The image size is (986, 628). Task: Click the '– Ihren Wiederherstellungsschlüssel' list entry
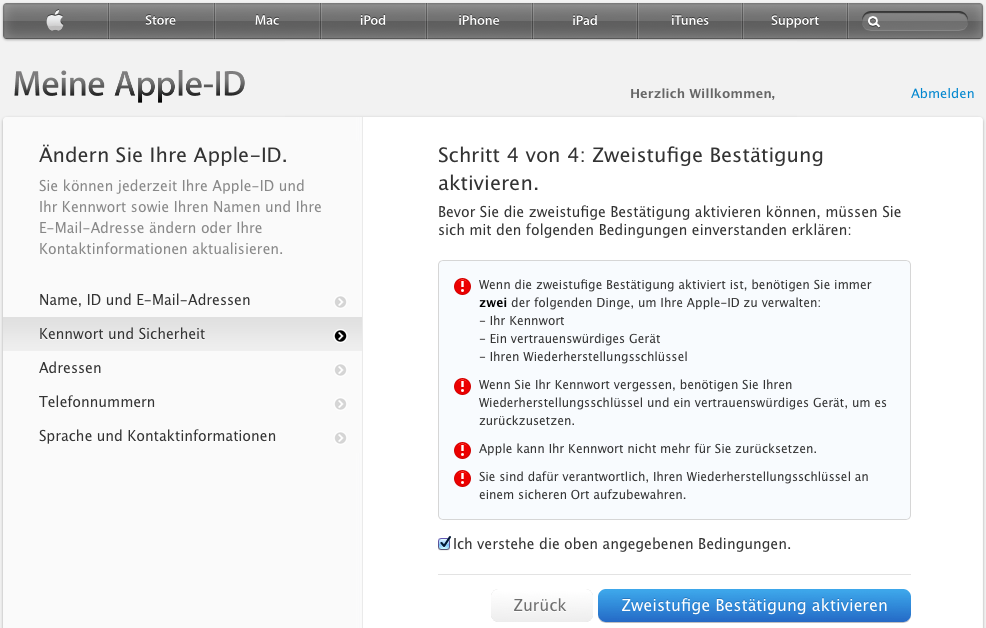[x=584, y=357]
